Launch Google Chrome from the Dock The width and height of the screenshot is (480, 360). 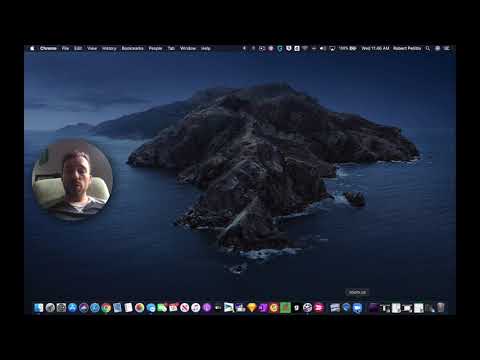[x=106, y=308]
